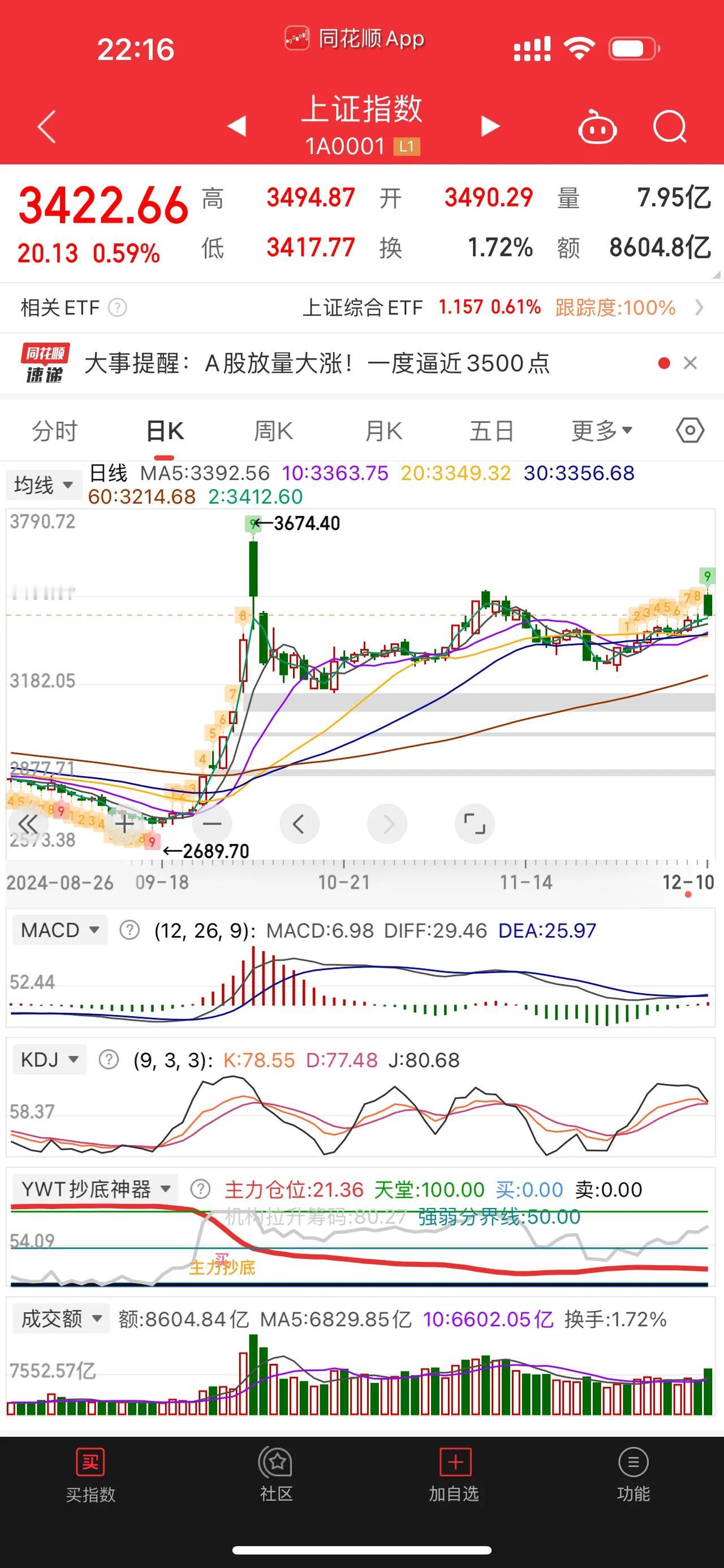The width and height of the screenshot is (724, 1568).
Task: Open the 社区 community tab
Action: (x=277, y=1475)
